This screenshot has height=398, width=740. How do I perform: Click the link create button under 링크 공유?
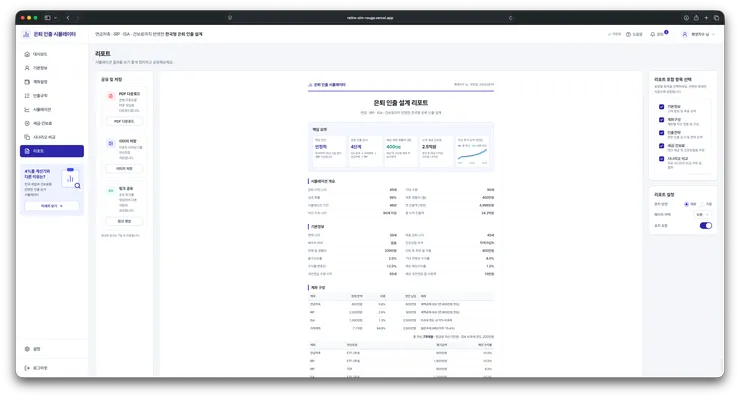(124, 221)
